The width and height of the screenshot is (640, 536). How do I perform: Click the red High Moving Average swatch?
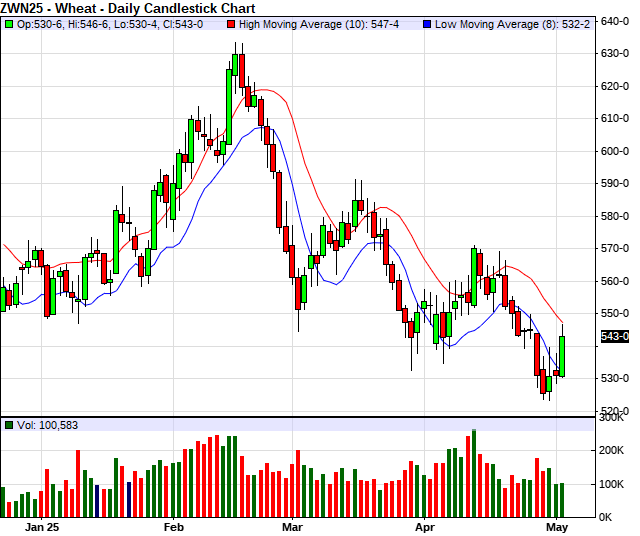click(x=233, y=21)
